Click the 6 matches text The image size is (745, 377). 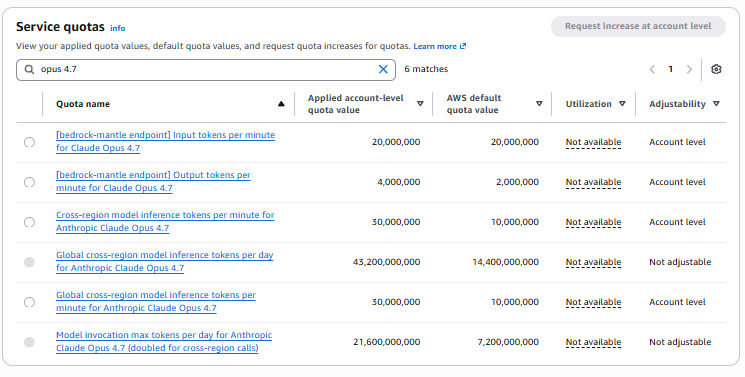426,69
